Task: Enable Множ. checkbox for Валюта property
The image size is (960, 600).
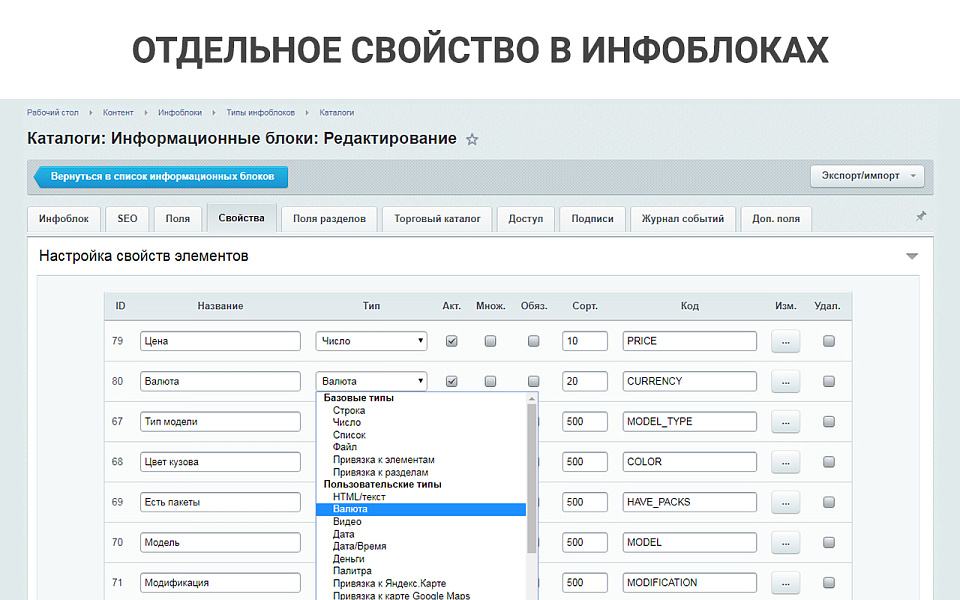Action: pos(490,381)
